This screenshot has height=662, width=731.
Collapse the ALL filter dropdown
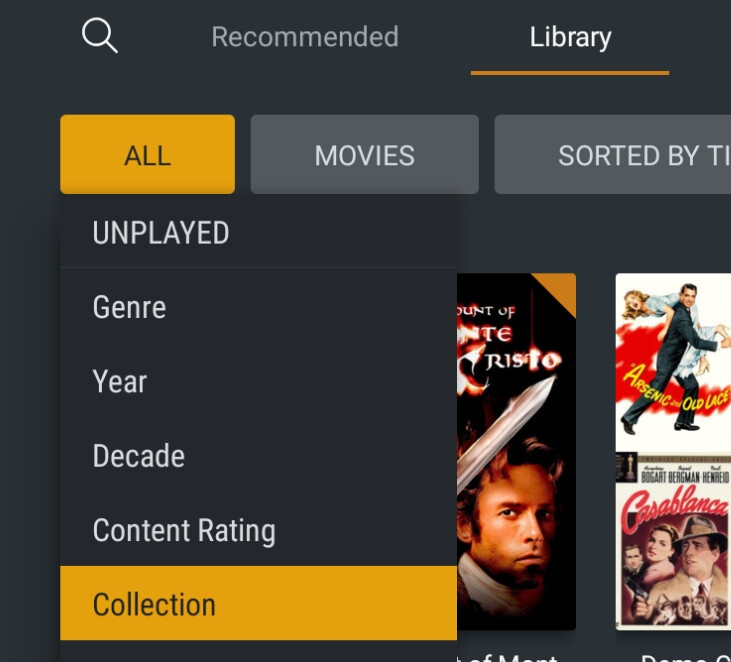pyautogui.click(x=147, y=154)
